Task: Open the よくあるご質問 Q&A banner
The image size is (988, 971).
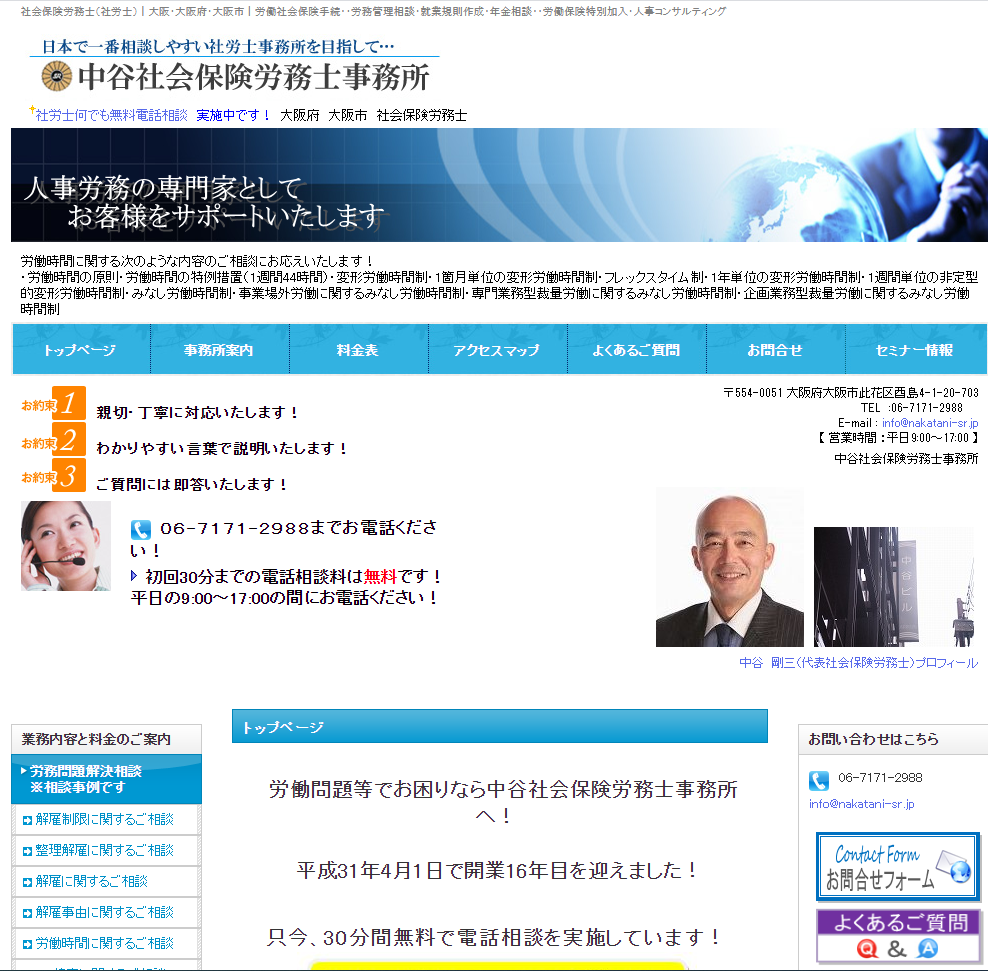Action: (897, 935)
